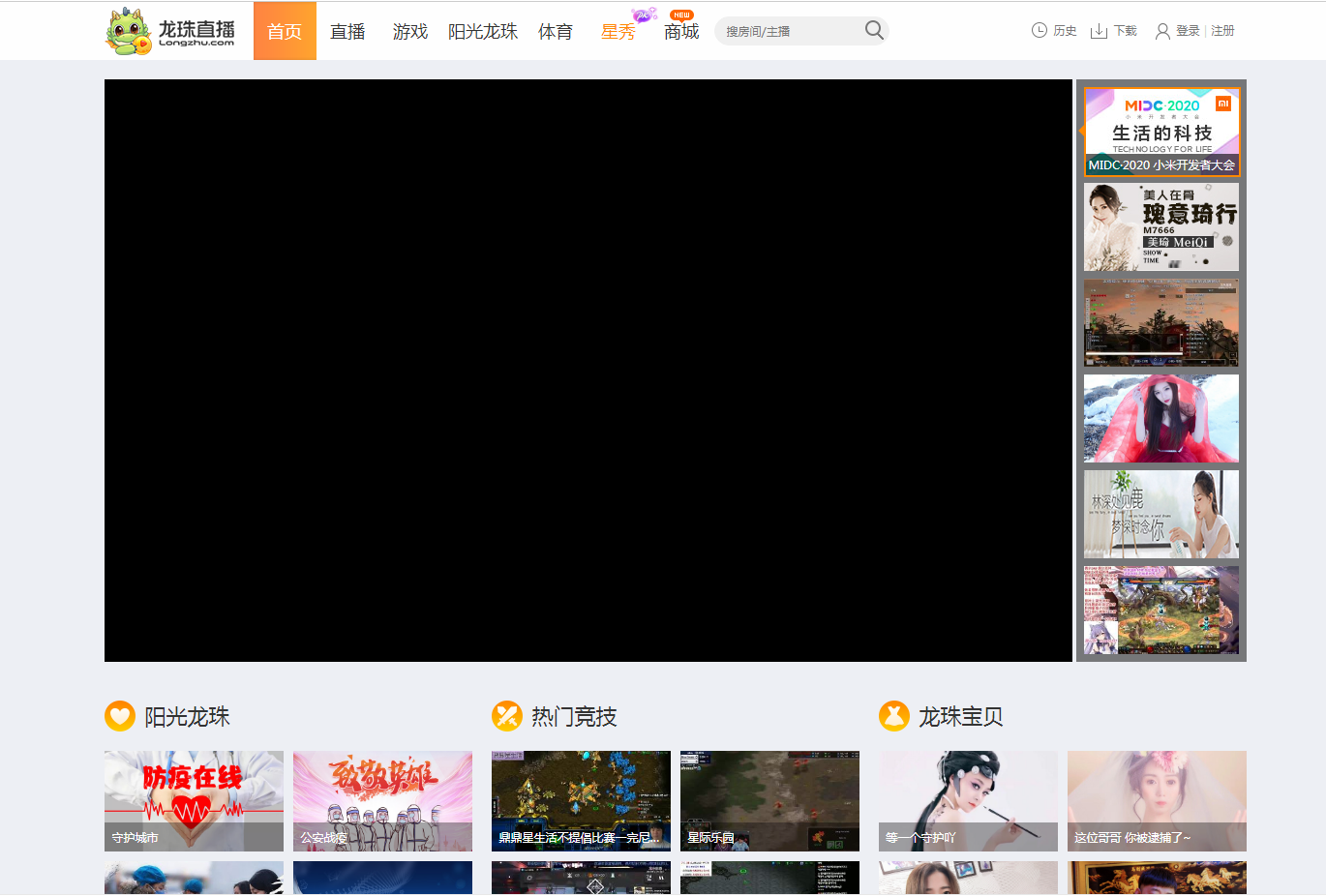The height and width of the screenshot is (896, 1326).
Task: Open the 星际乐园 stream thumbnail
Action: (x=769, y=800)
